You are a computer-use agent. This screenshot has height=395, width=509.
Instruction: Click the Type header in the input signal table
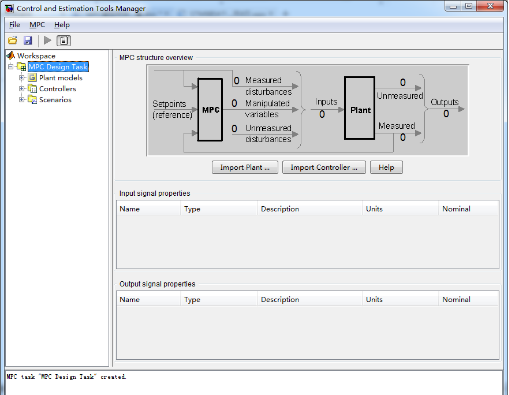click(219, 209)
